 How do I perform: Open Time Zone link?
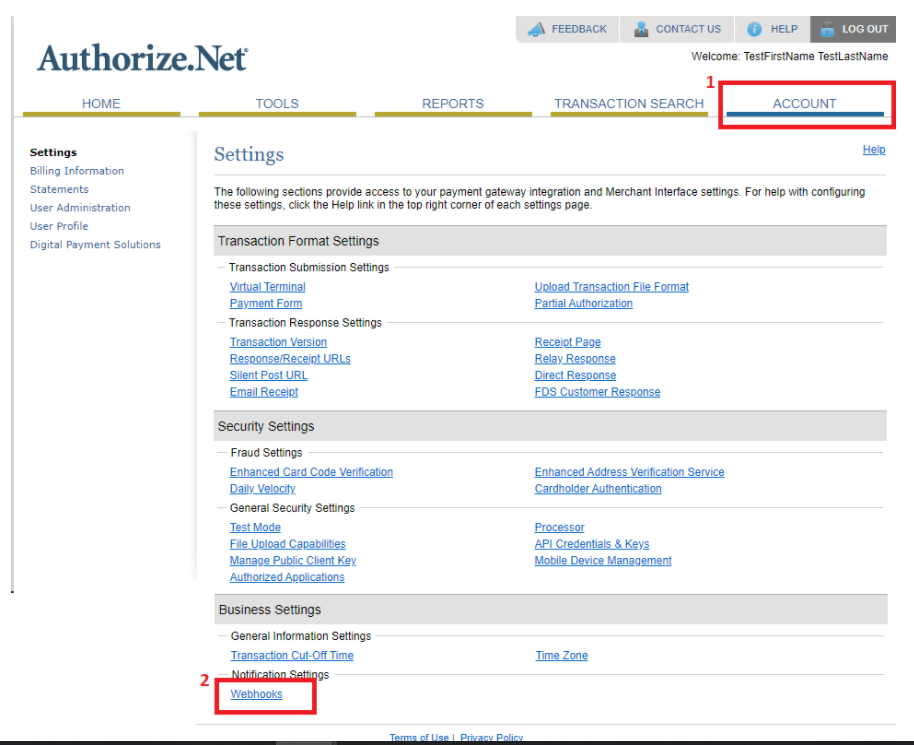pos(562,656)
